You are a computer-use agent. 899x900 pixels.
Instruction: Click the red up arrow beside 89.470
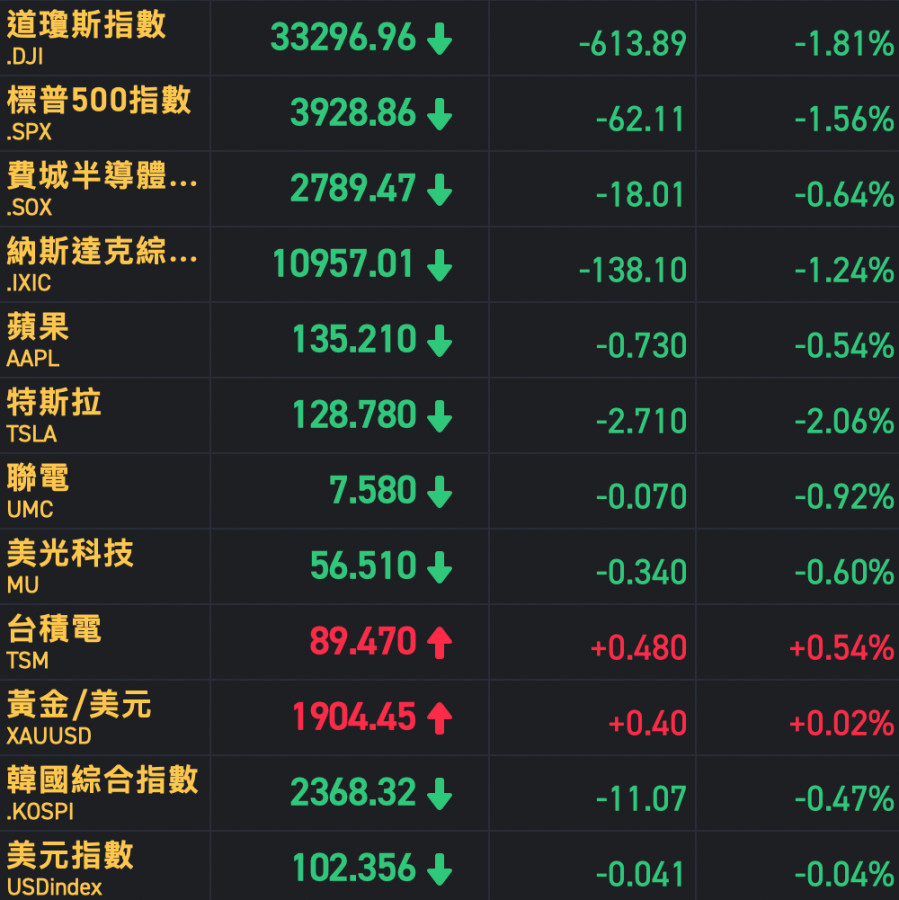(x=439, y=643)
